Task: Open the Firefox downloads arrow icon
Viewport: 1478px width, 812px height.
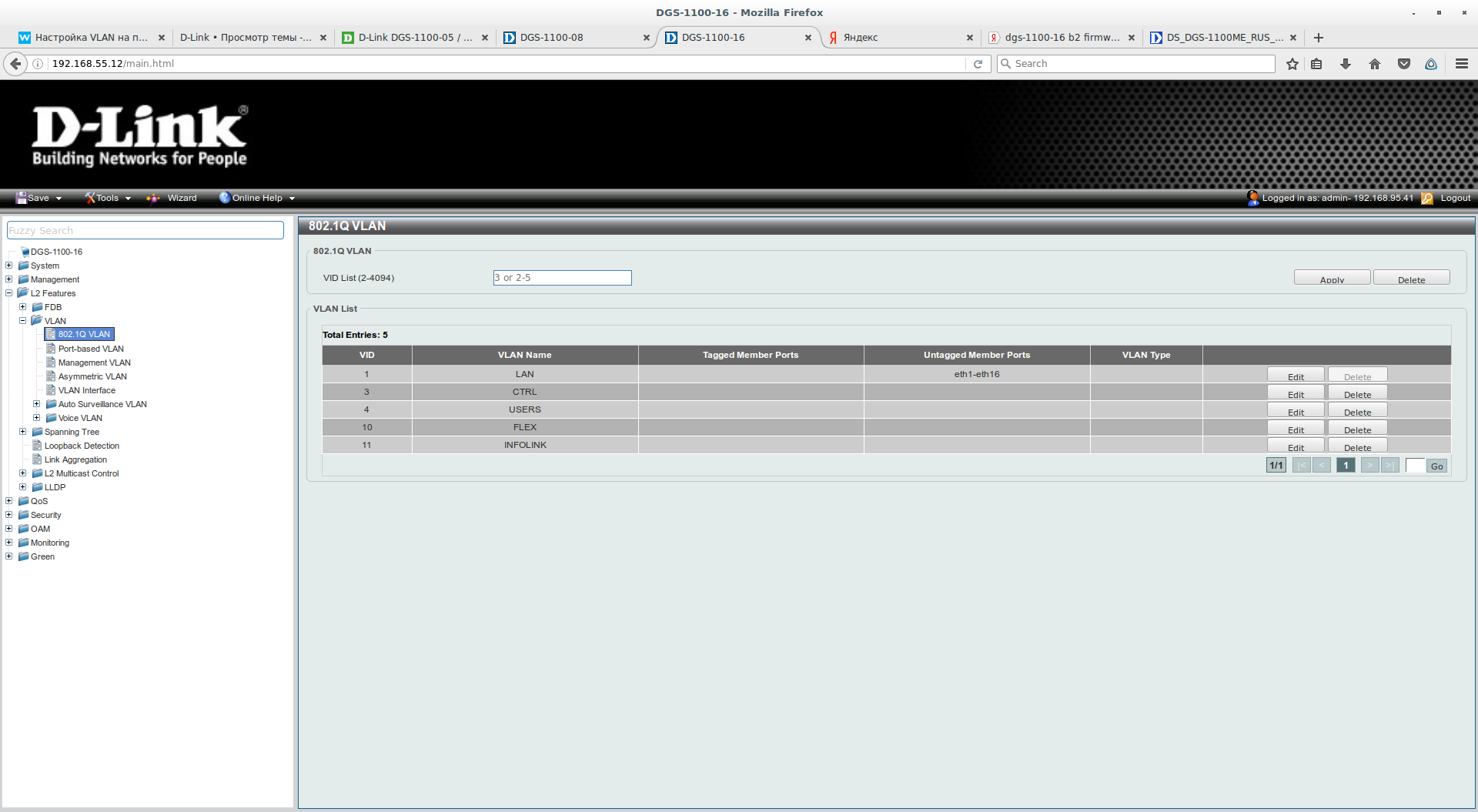Action: pos(1346,64)
